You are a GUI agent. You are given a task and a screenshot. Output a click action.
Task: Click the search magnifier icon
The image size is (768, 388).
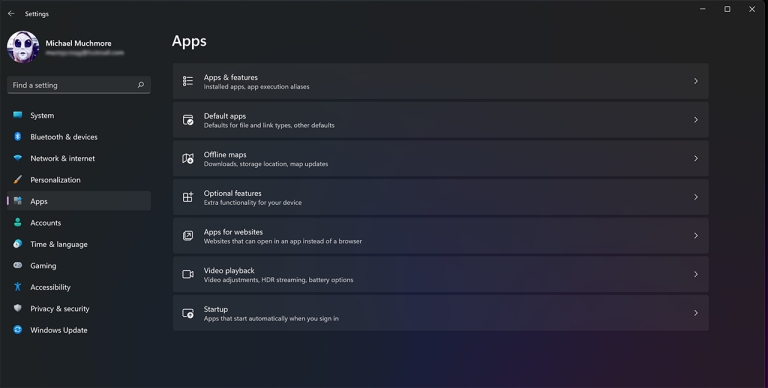click(x=141, y=85)
